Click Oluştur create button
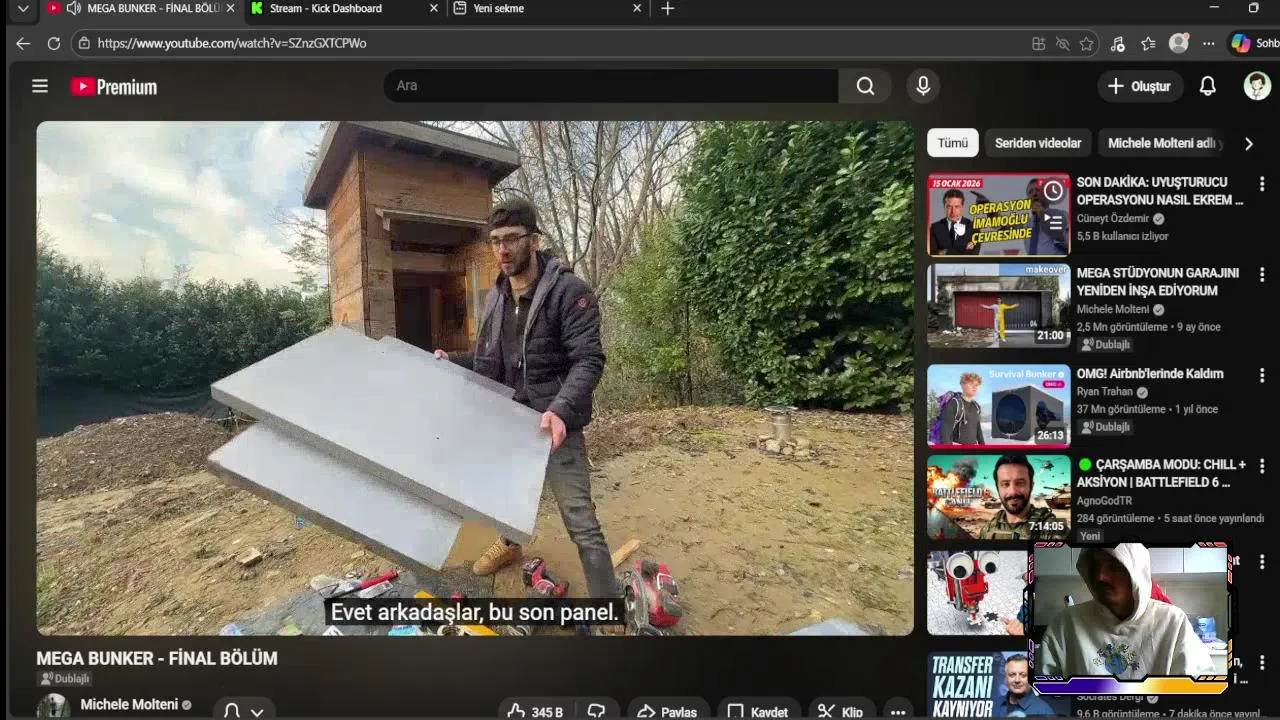The width and height of the screenshot is (1280, 720). click(x=1139, y=86)
